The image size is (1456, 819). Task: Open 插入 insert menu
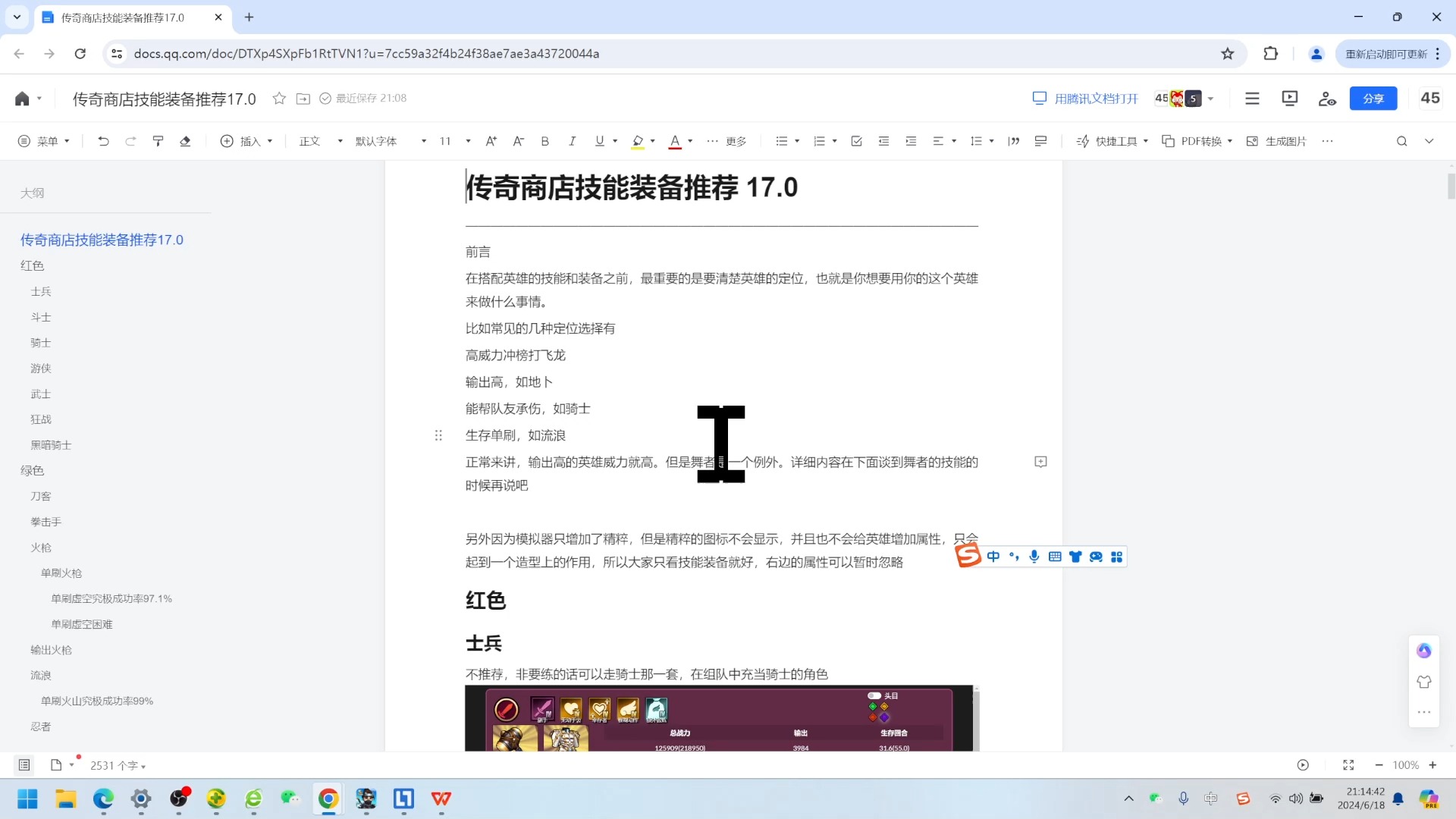click(x=246, y=141)
